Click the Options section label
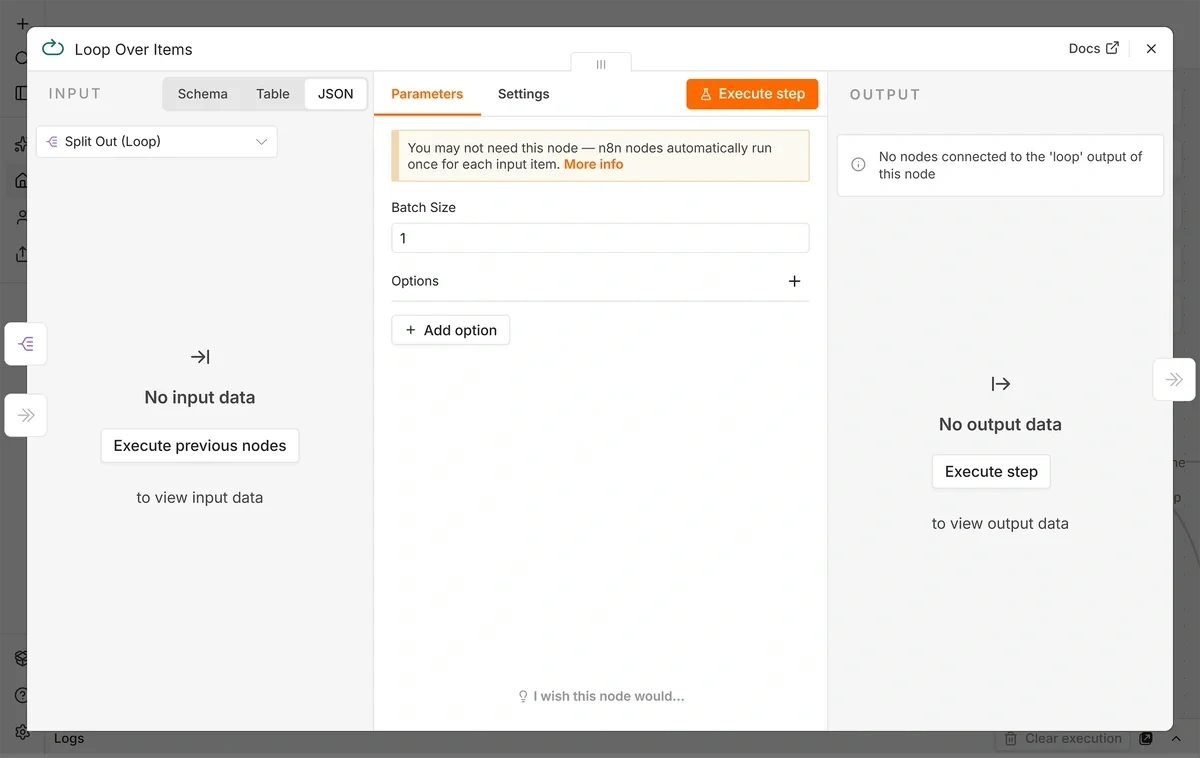The image size is (1200, 758). (415, 281)
